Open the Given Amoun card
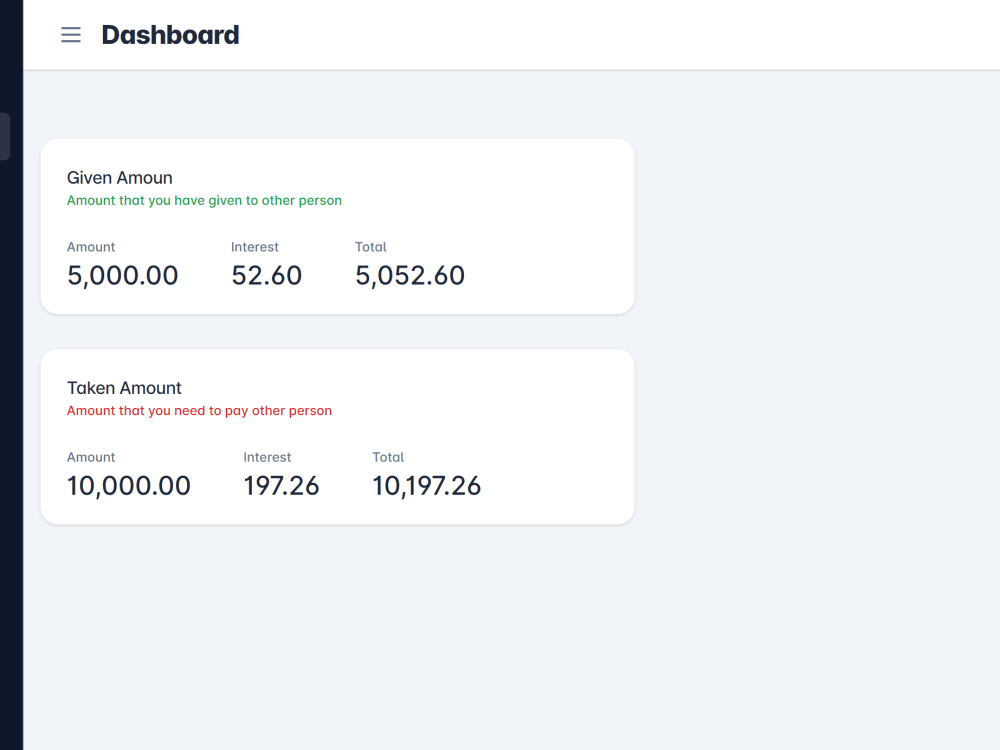Viewport: 1000px width, 750px height. 337,226
